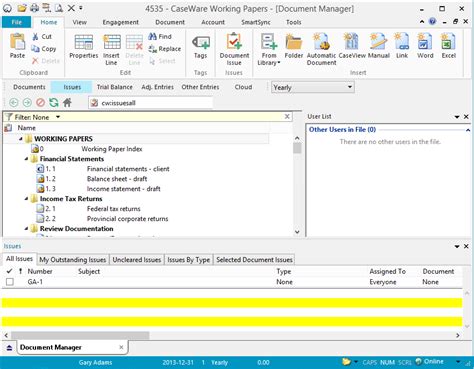Click the Trial Balance button
Viewport: 474px width, 369px height.
[x=114, y=87]
